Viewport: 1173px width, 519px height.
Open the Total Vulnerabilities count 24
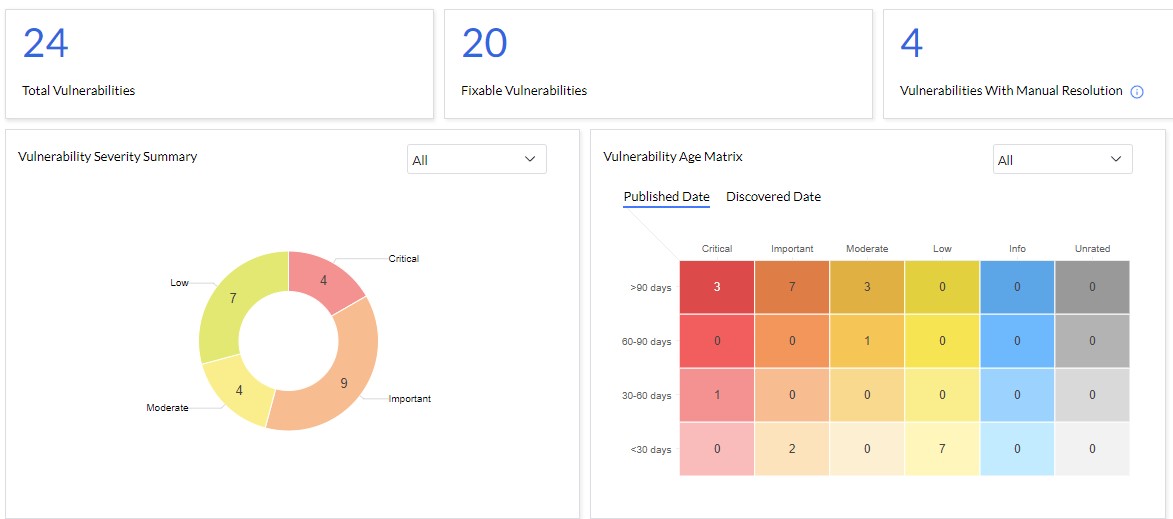[45, 44]
